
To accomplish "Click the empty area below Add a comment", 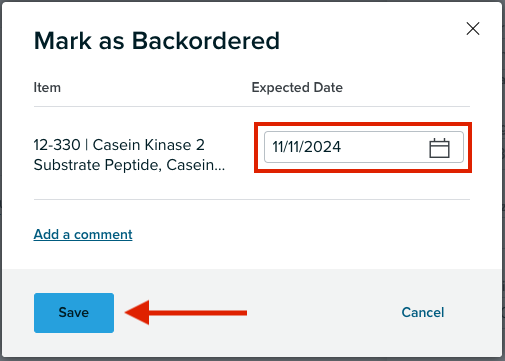I will click(x=252, y=255).
